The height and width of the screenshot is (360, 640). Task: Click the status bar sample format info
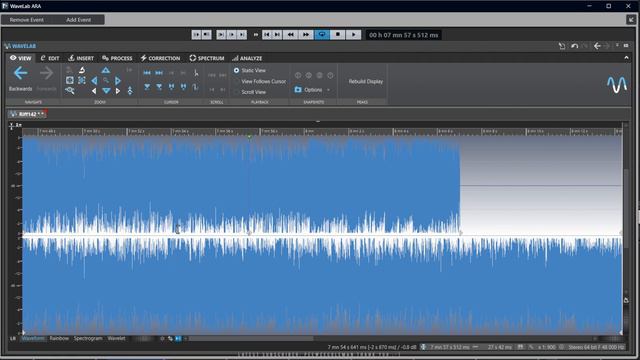pyautogui.click(x=596, y=347)
